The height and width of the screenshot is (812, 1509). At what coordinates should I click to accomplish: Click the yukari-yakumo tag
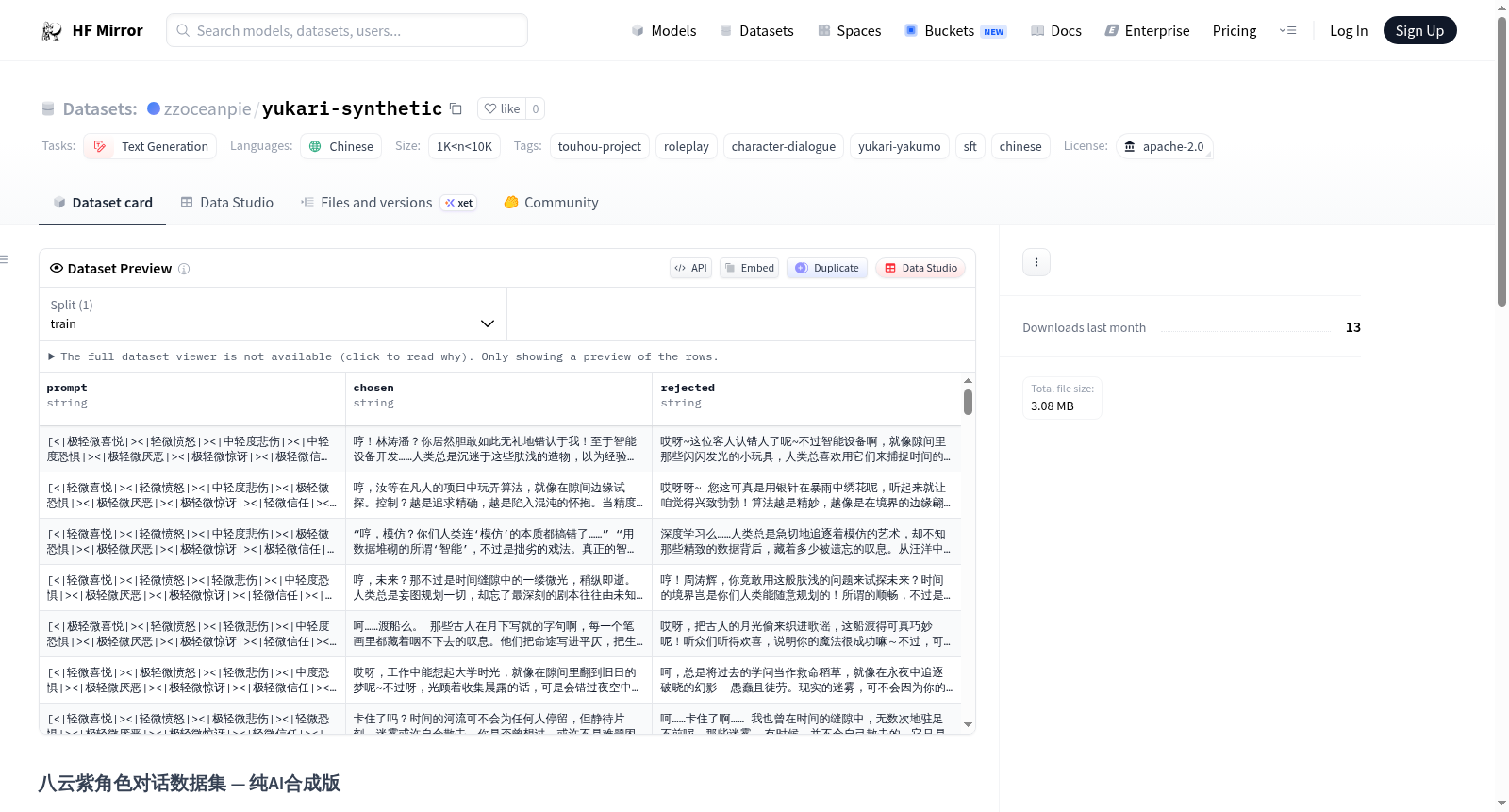point(899,146)
